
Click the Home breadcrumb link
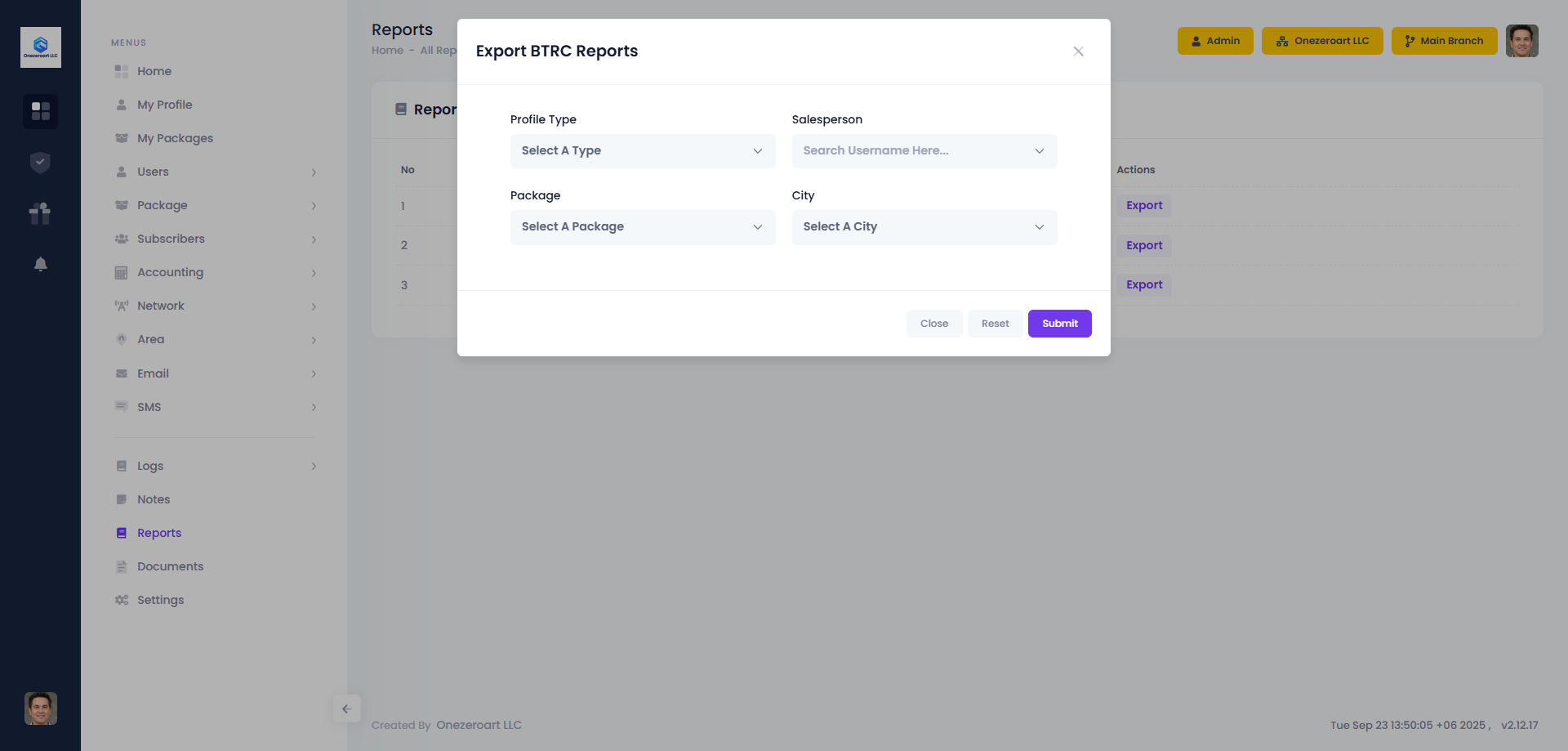point(387,51)
